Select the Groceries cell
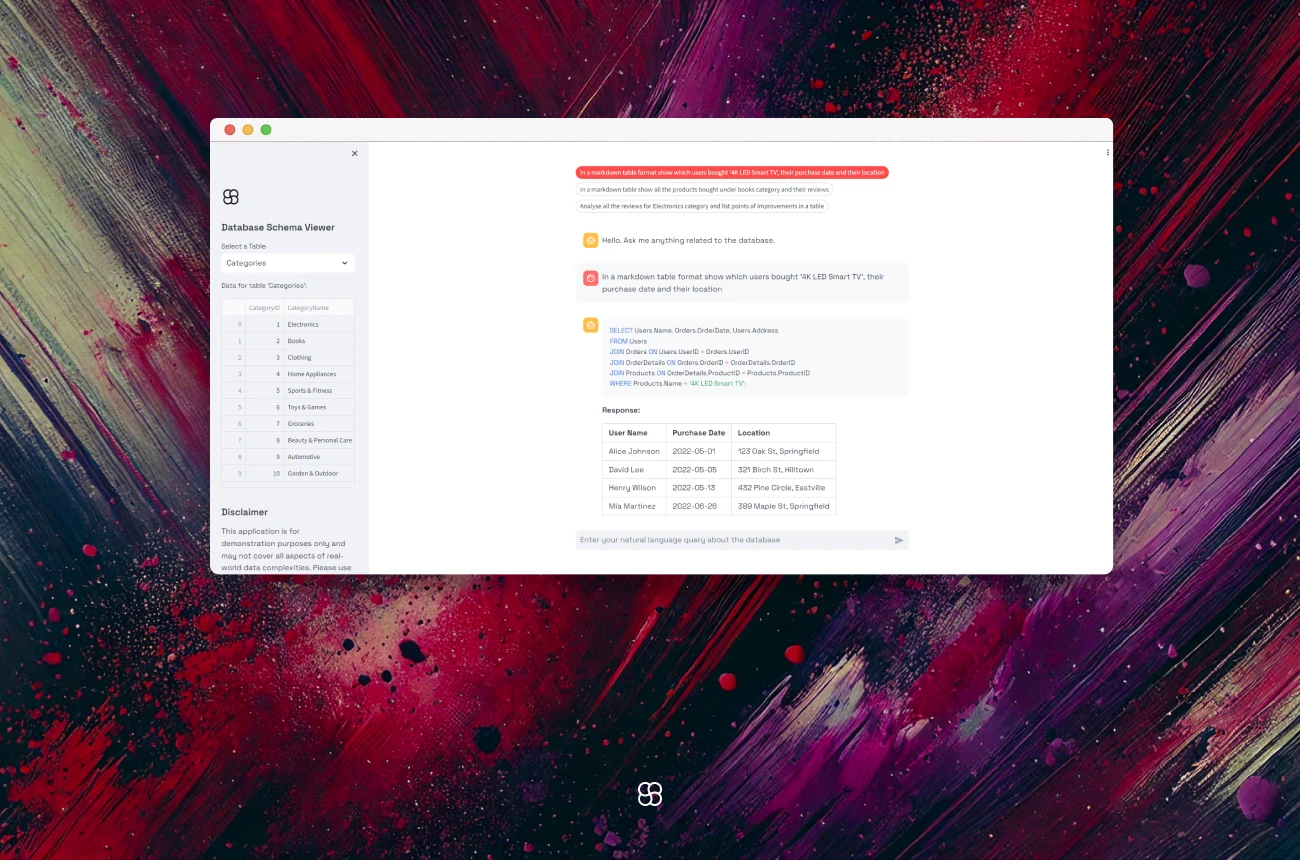Viewport: 1300px width, 860px height. [x=319, y=423]
